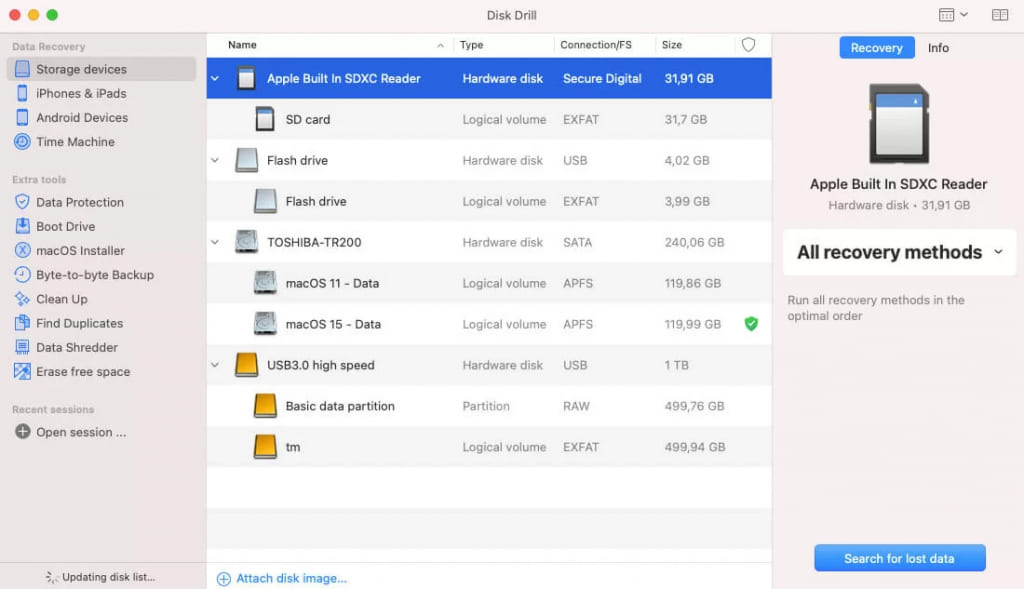This screenshot has width=1024, height=589.
Task: Collapse the TOSHIBA-TR200 disk tree
Action: [215, 242]
